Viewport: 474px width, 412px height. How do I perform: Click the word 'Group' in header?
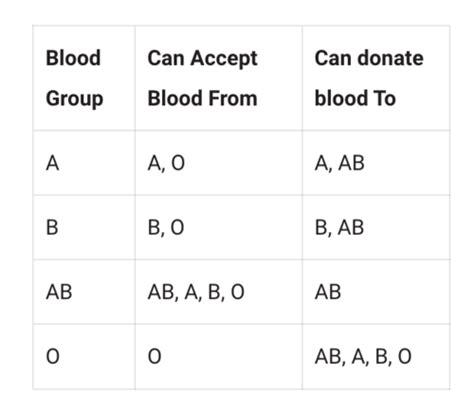[x=75, y=99]
